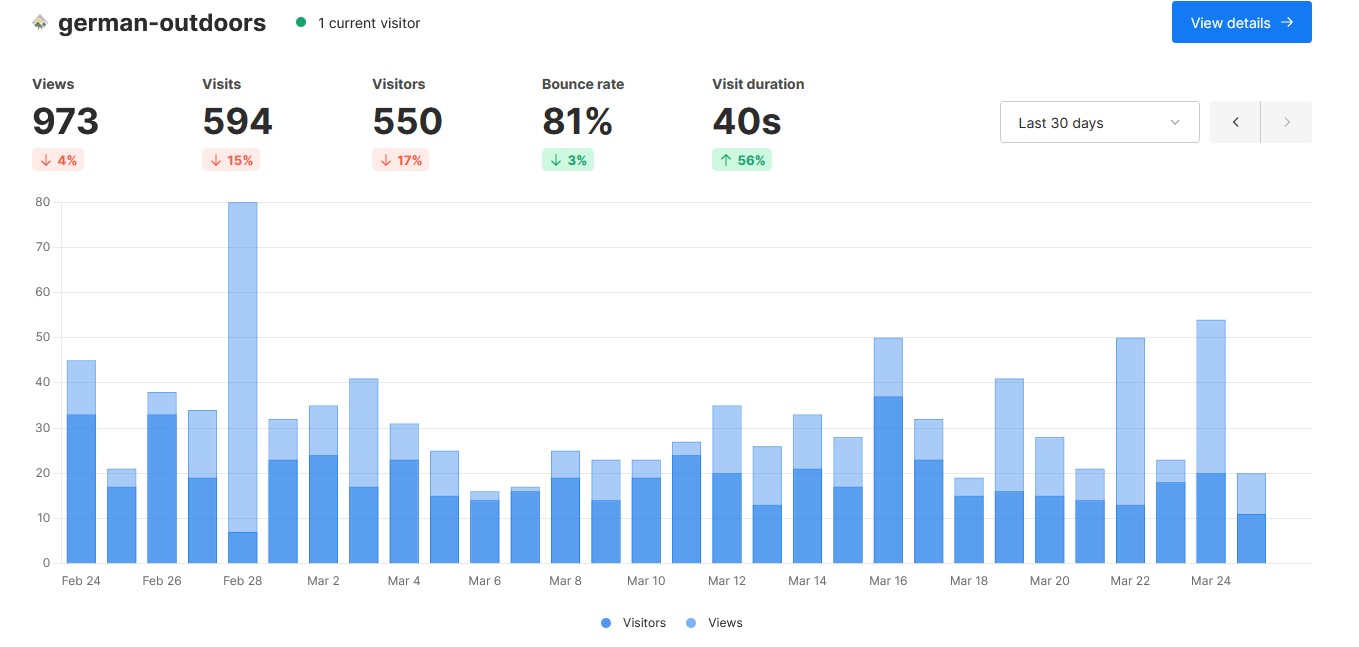Viewport: 1359px width, 647px height.
Task: Click the green 56% badge under Visit duration
Action: point(742,159)
